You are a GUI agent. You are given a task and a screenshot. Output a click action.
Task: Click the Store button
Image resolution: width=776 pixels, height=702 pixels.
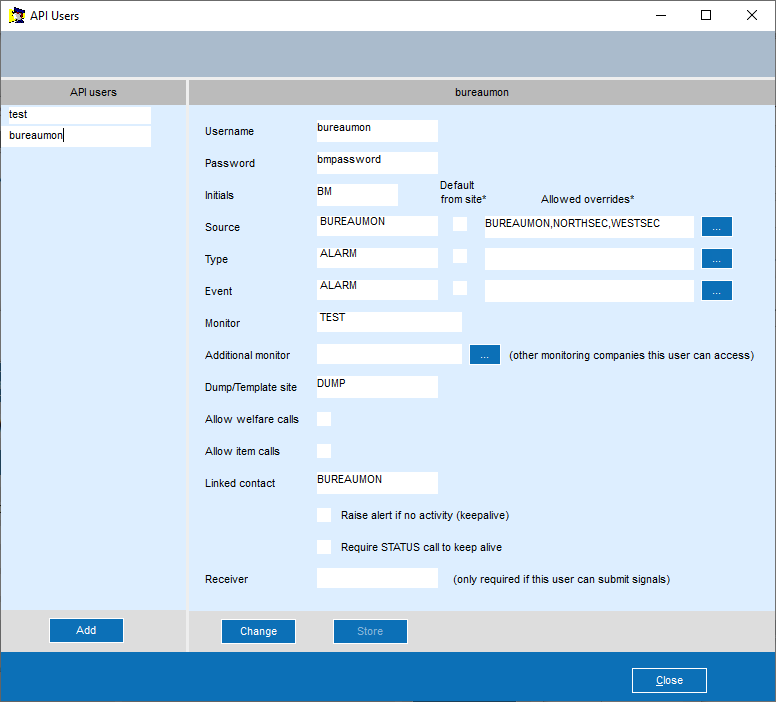tap(370, 631)
